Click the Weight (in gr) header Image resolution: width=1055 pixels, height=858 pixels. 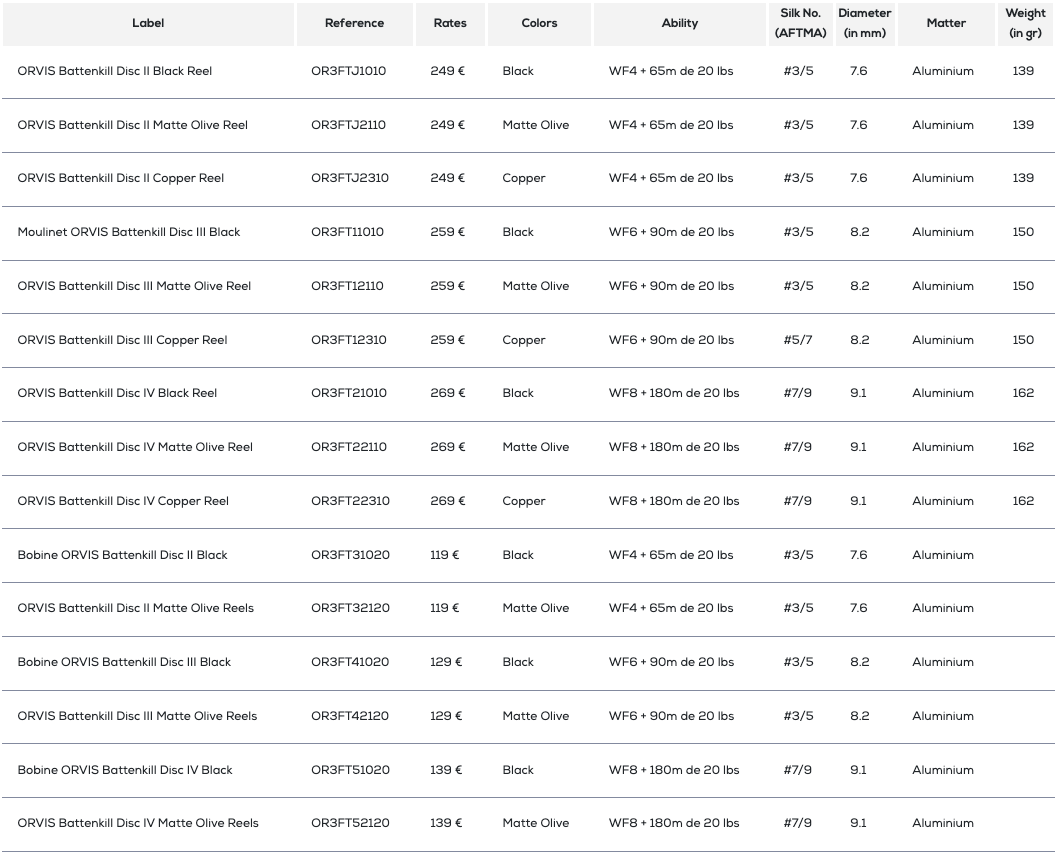[1025, 24]
